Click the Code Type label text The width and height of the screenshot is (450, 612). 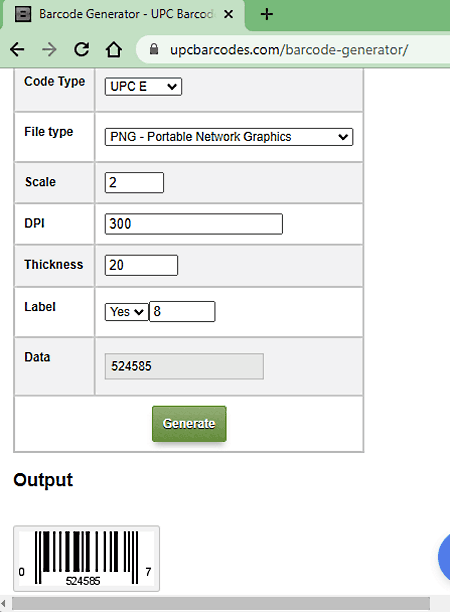[55, 81]
